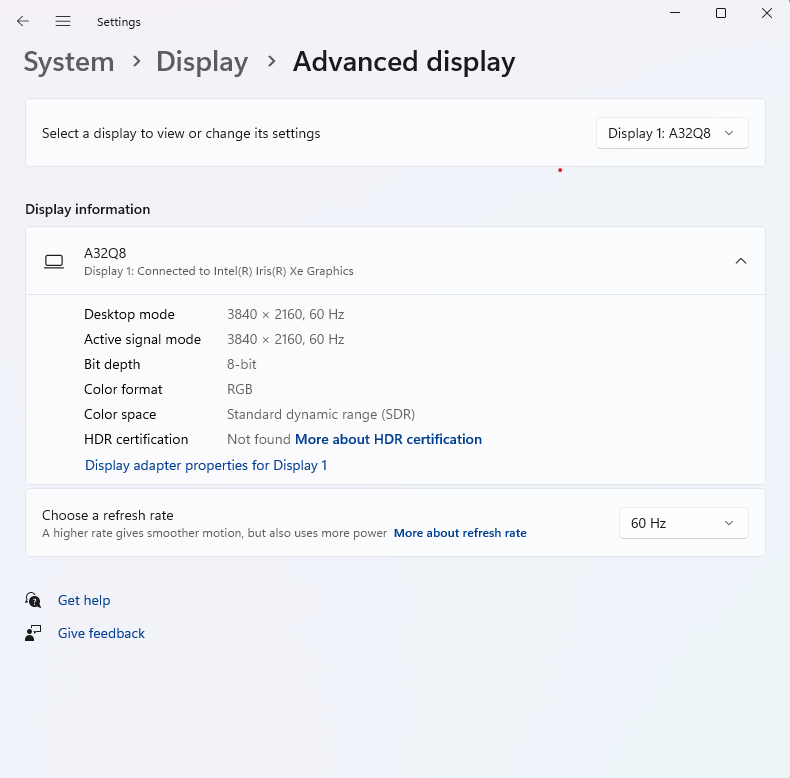This screenshot has width=790, height=778.
Task: Click the A32Q8 monitor icon
Action: 54,262
